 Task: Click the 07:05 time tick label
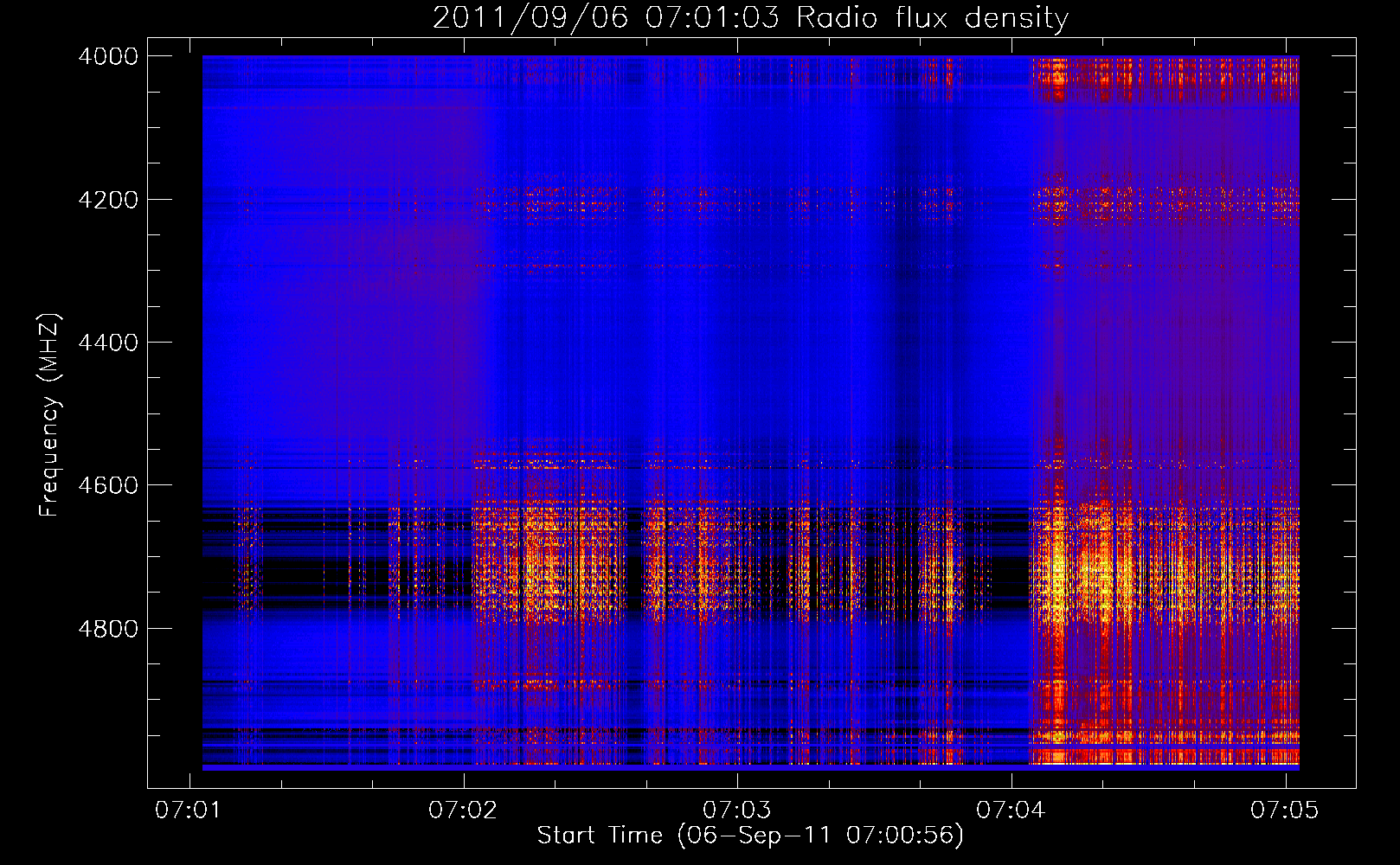[x=1285, y=810]
